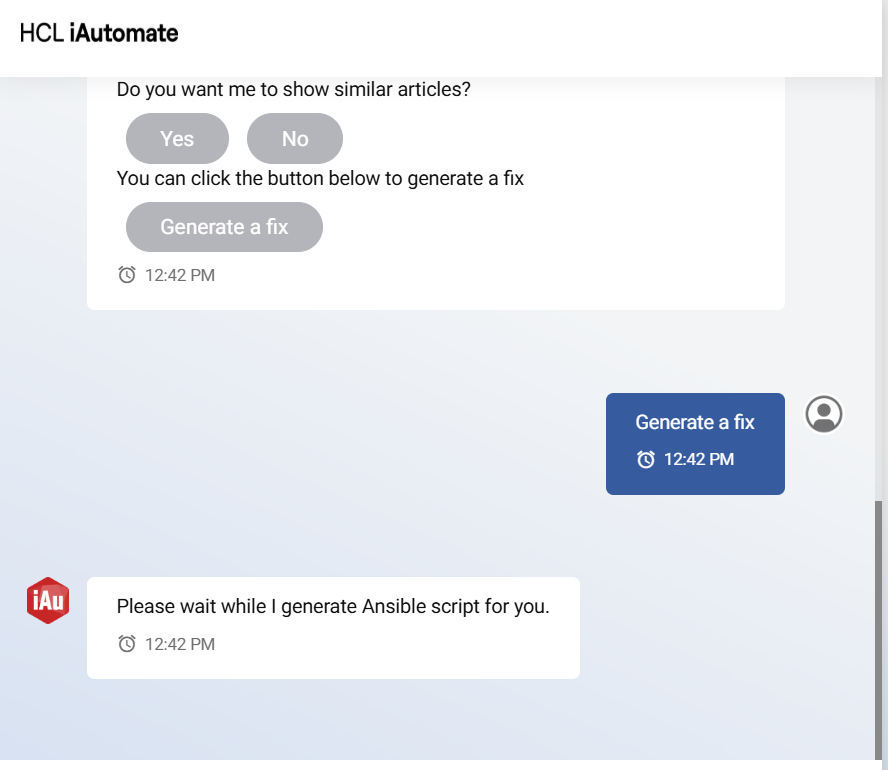This screenshot has height=770, width=888.
Task: Click the 12:42 PM timestamp in the blue bubble
Action: coord(699,459)
